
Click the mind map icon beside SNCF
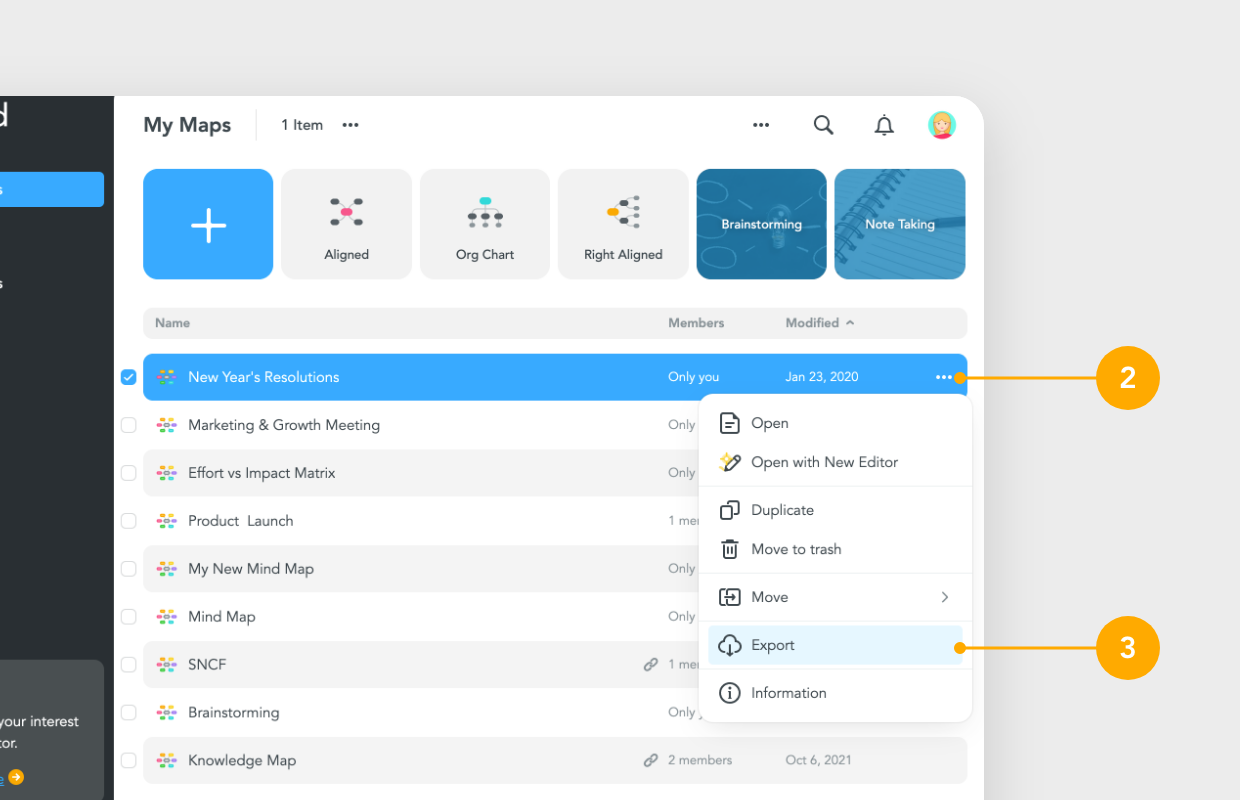tap(166, 664)
